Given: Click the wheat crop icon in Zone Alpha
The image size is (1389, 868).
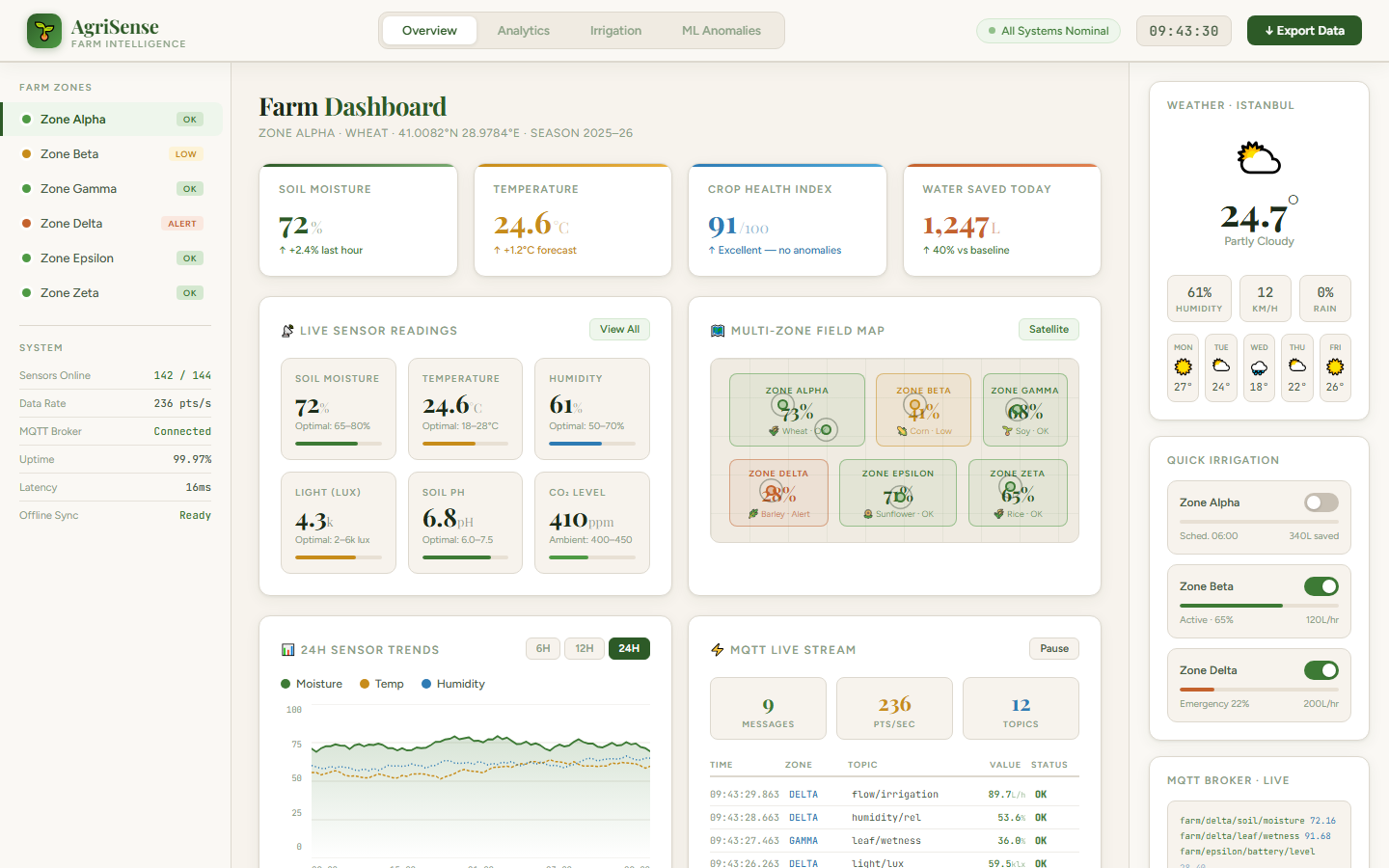Looking at the screenshot, I should [774, 431].
